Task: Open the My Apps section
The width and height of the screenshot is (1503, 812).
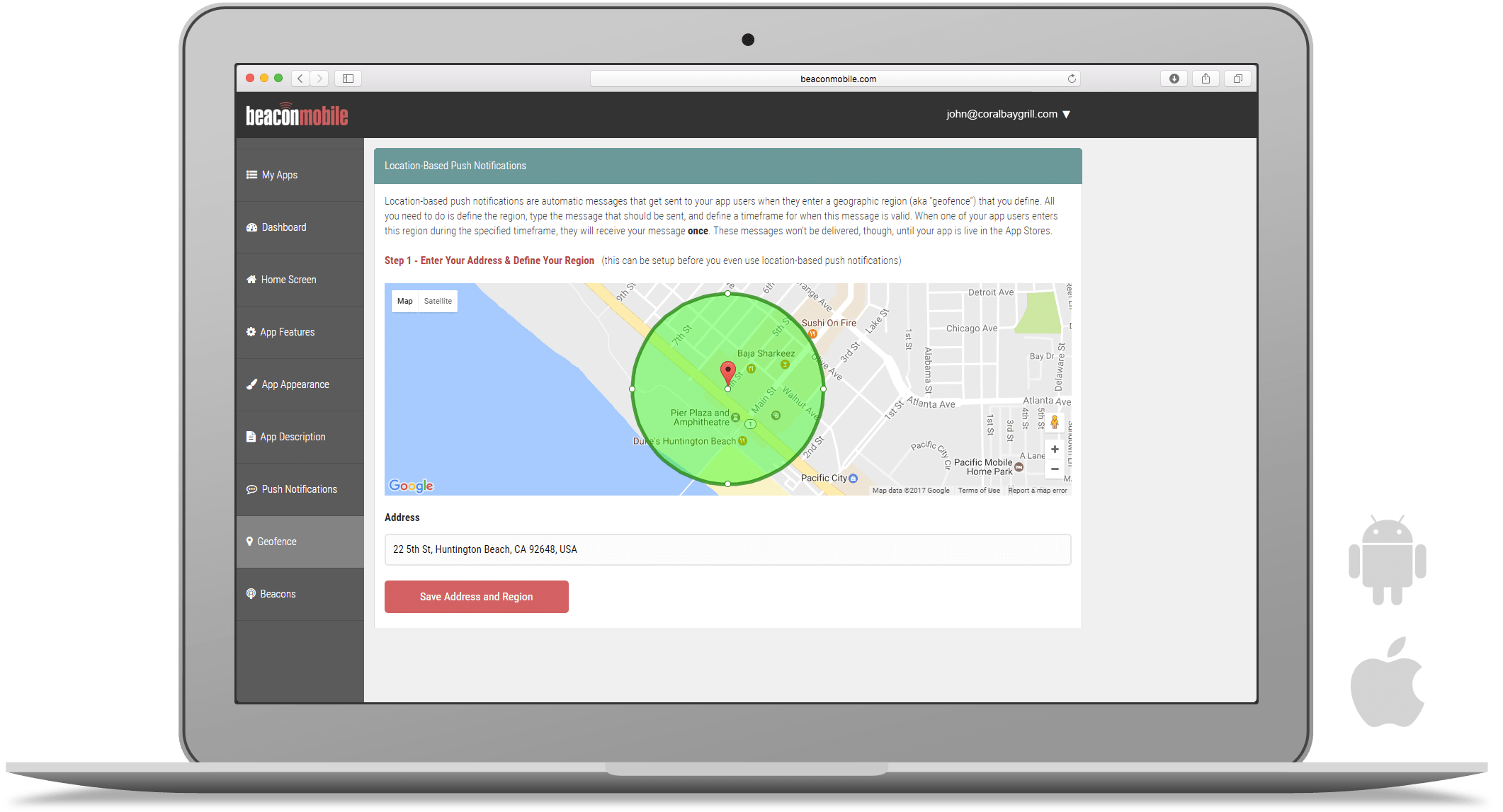Action: [279, 174]
